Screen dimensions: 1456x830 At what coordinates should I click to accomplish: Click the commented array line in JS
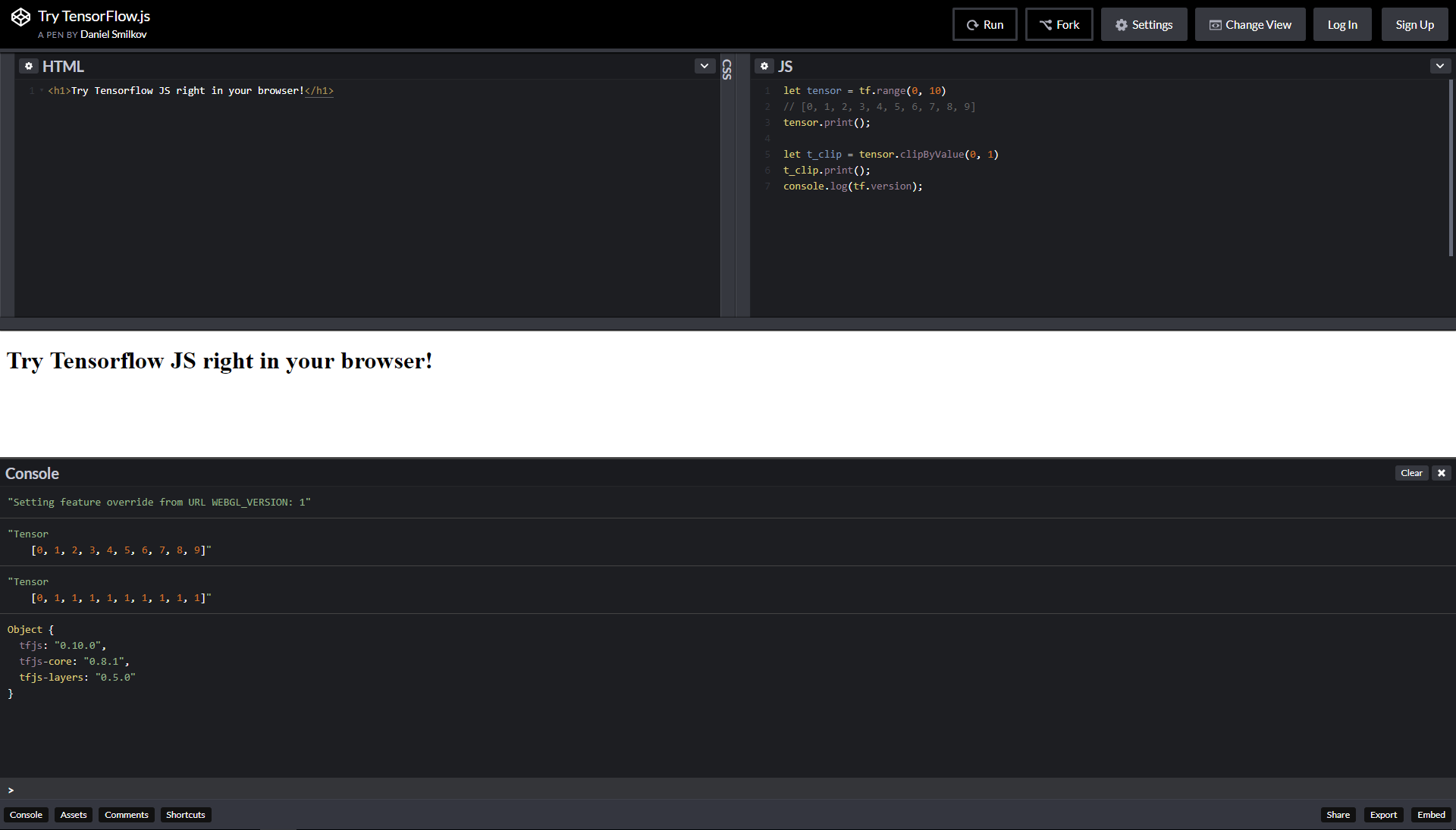(880, 107)
